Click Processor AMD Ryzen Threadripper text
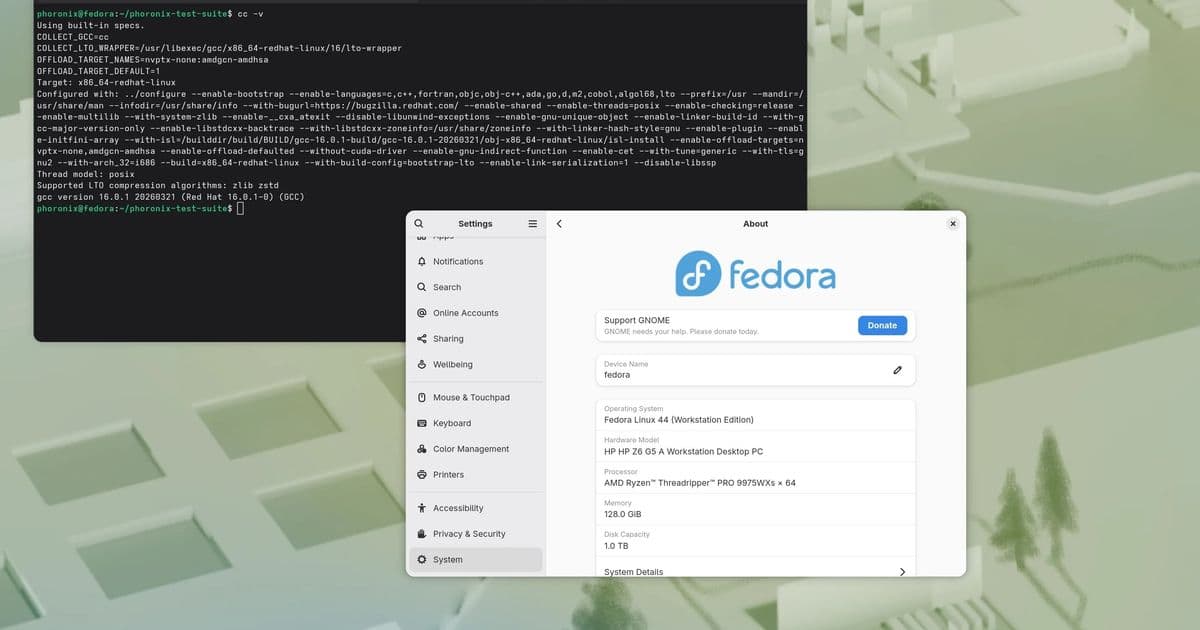 (700, 483)
